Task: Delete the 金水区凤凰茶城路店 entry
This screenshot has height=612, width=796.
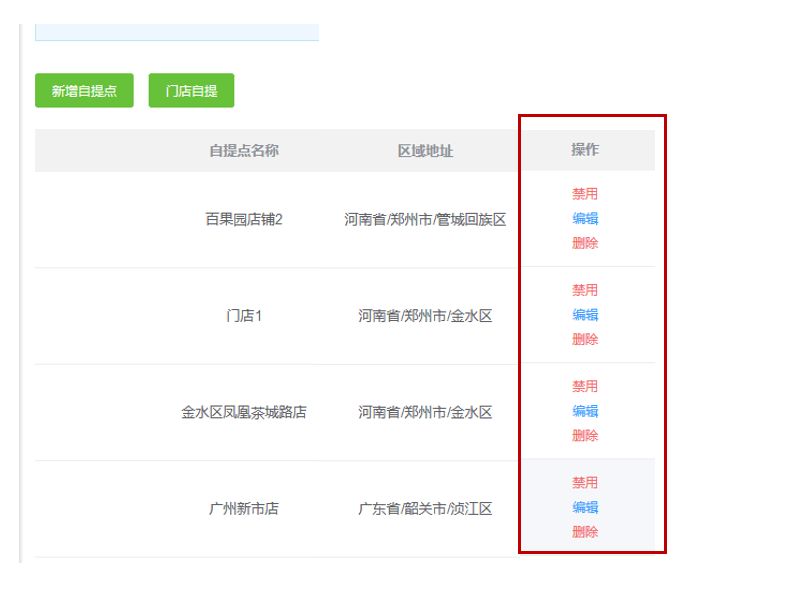Action: [585, 435]
